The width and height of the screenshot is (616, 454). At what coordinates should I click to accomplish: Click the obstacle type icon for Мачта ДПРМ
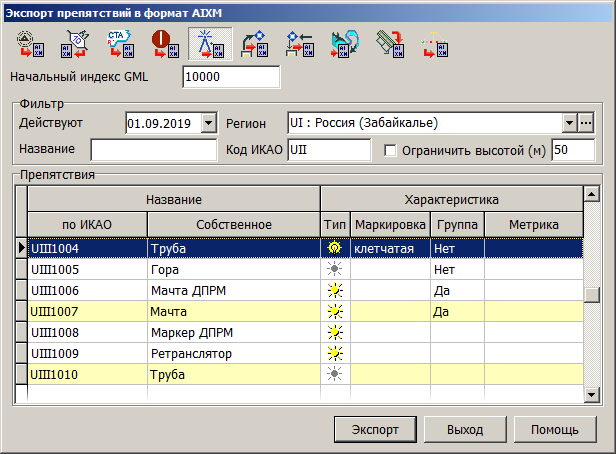334,291
